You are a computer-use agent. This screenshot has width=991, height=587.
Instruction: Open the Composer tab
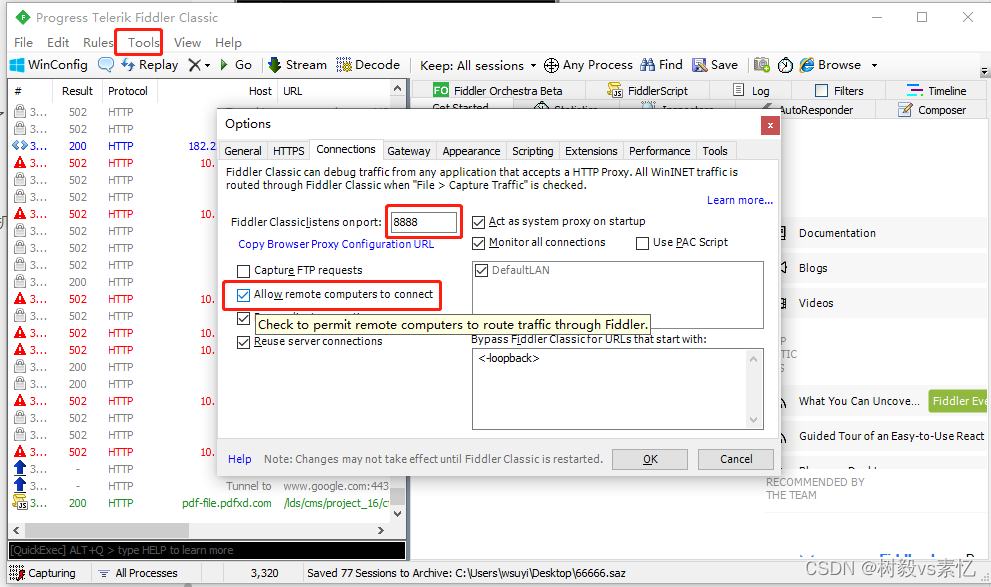932,110
